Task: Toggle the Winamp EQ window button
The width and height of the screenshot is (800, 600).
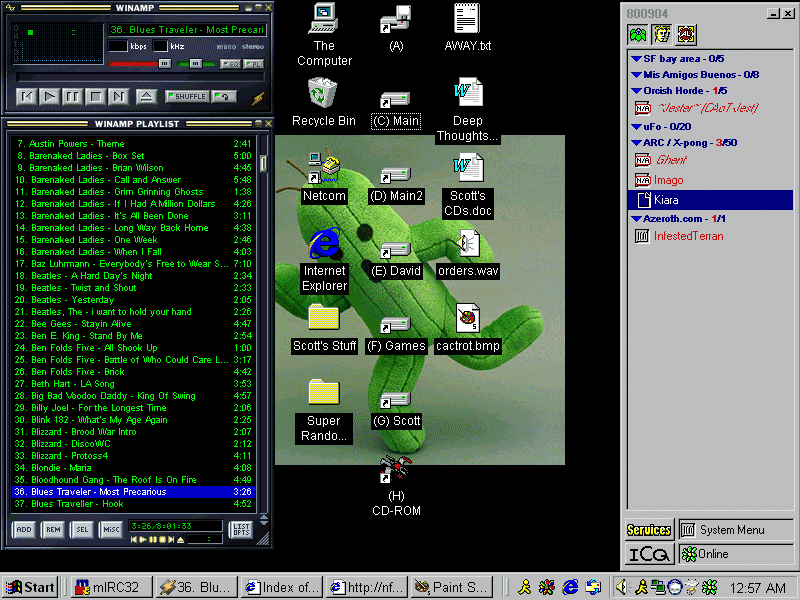Action: point(231,64)
